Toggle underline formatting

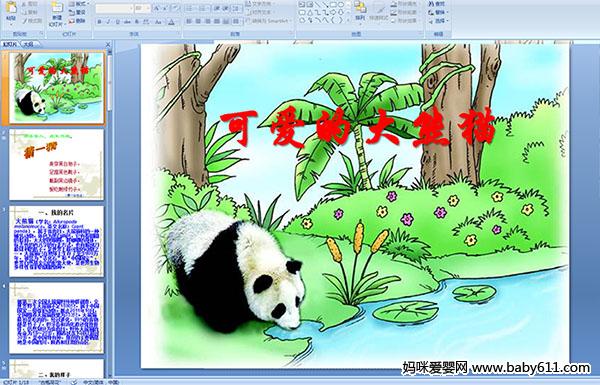click(118, 22)
